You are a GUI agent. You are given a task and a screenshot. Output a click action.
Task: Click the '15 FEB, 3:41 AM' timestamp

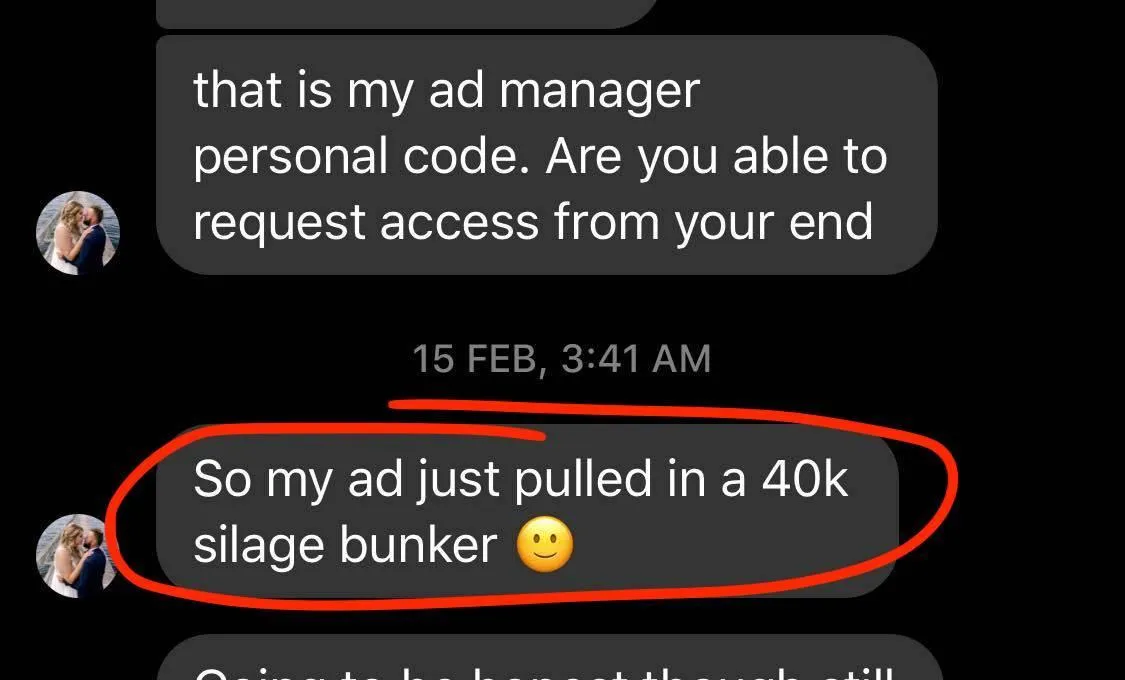561,359
